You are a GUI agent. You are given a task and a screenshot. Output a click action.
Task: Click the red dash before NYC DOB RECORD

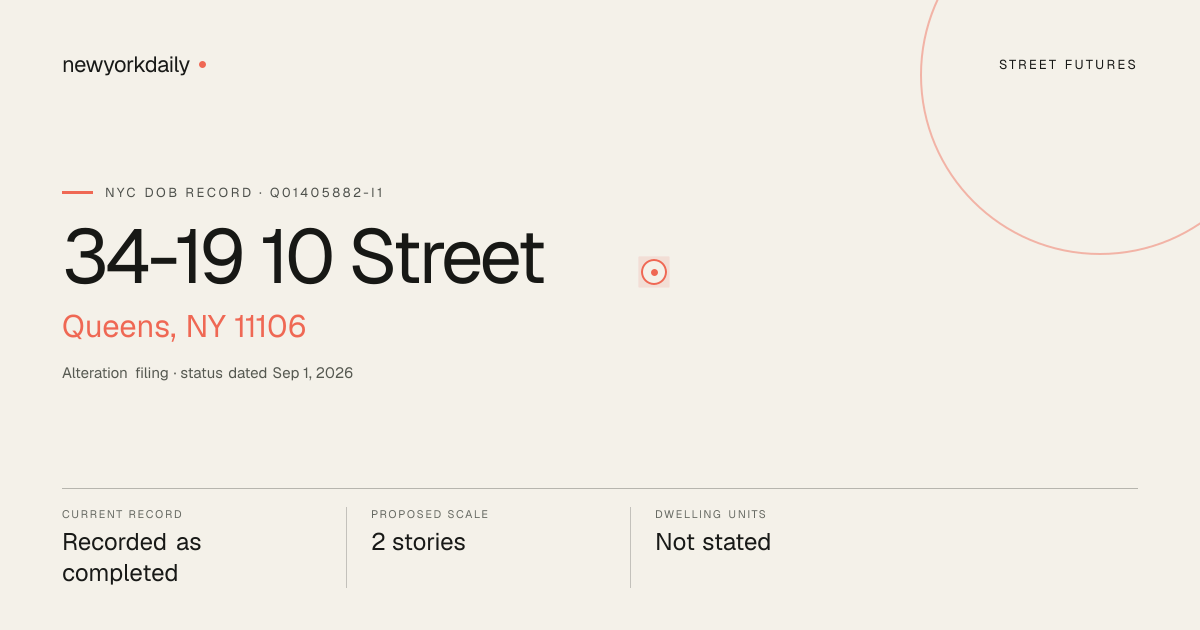[x=77, y=192]
